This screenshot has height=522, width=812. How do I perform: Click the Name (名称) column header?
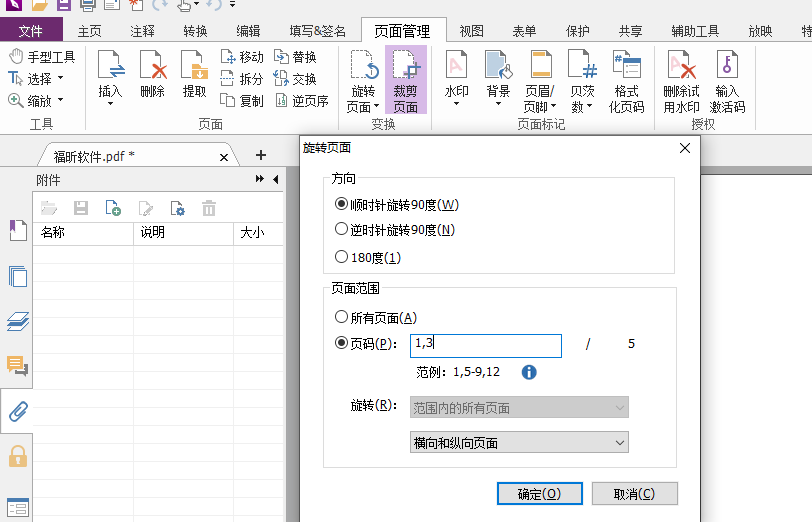click(83, 233)
